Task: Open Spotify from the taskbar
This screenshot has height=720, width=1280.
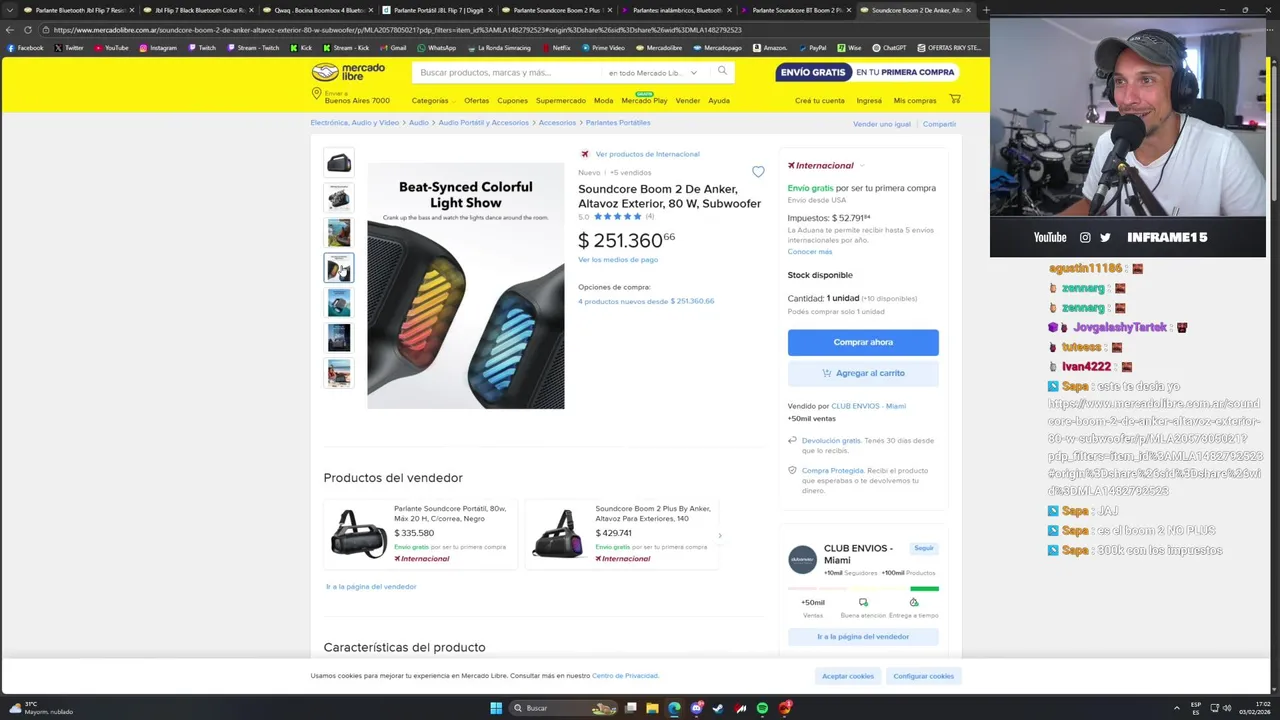Action: pos(762,708)
